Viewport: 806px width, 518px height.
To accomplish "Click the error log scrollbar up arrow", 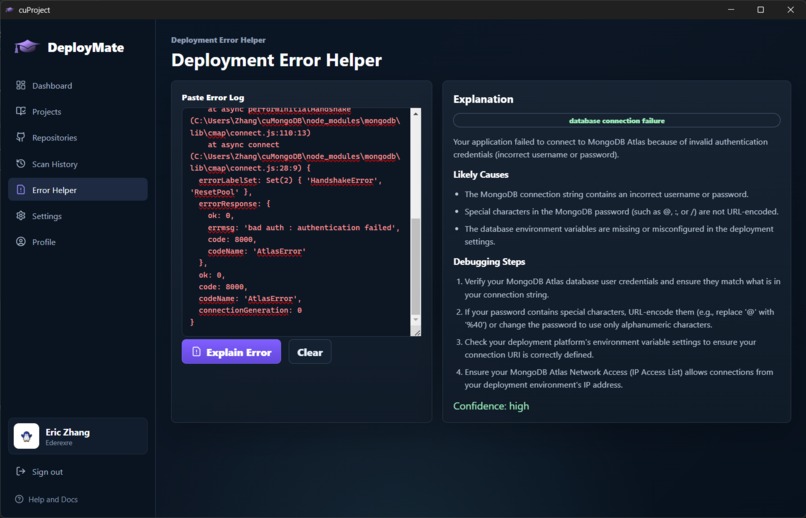I will point(416,113).
